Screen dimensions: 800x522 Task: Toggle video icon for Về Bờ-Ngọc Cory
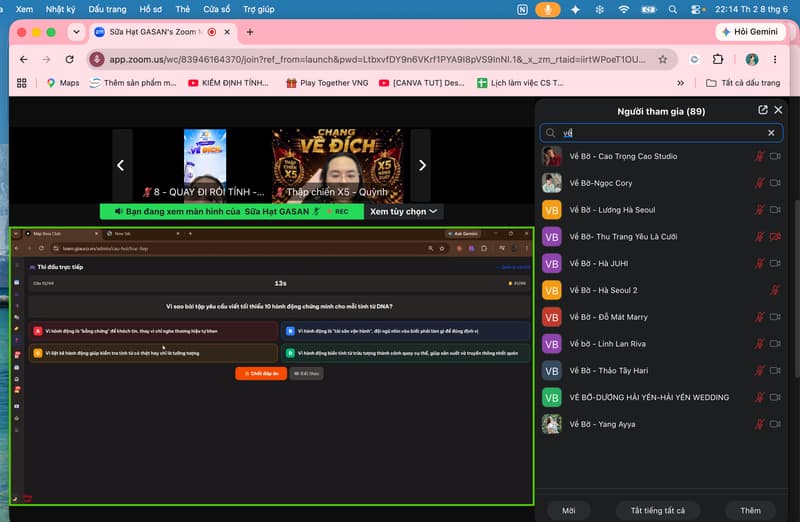coord(775,183)
